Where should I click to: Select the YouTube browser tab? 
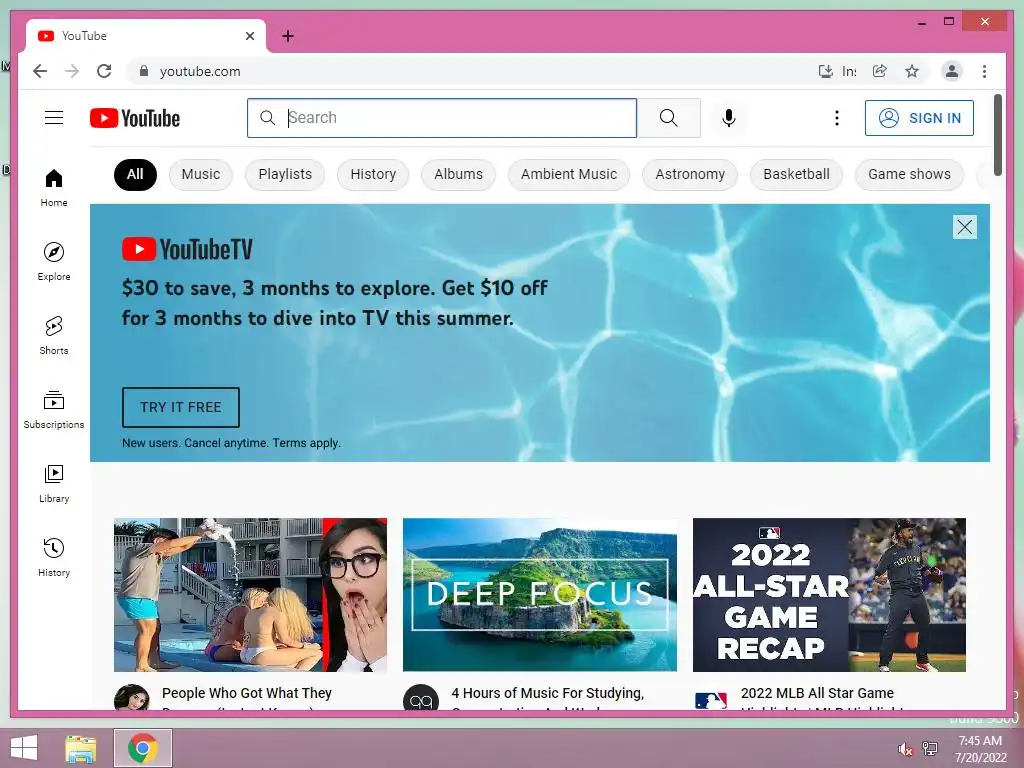146,36
